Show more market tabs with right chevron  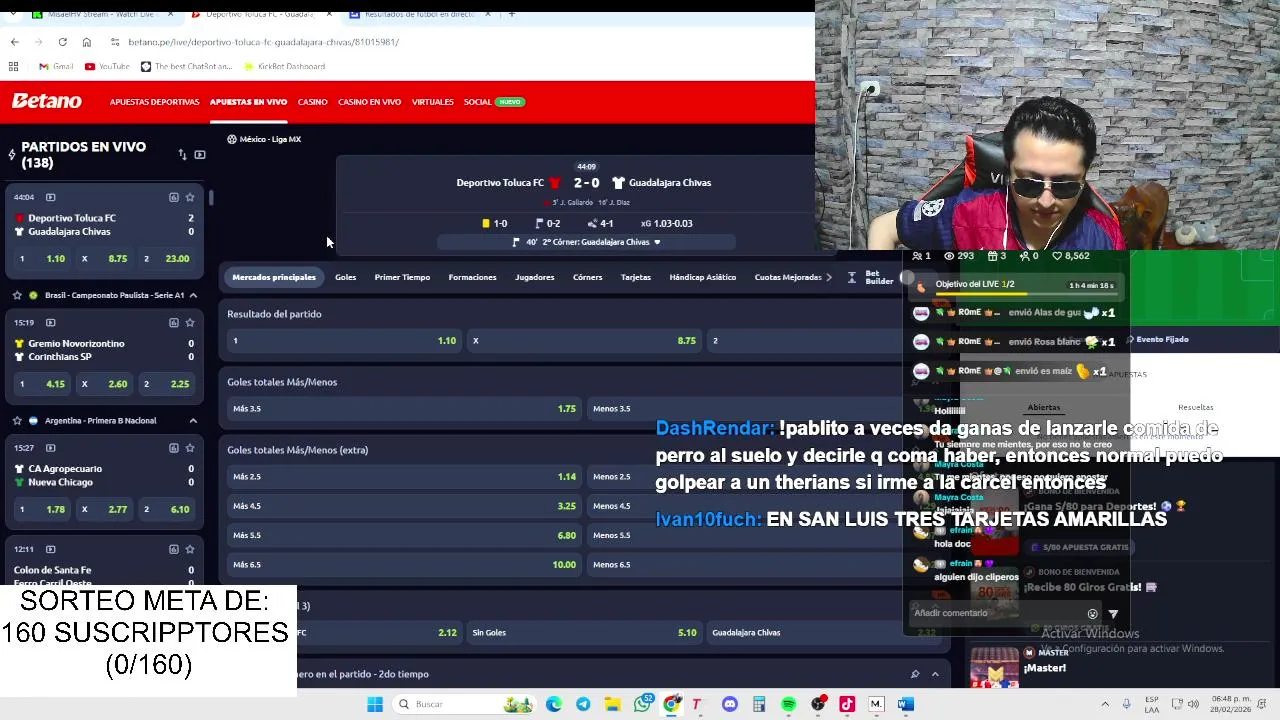[x=828, y=277]
